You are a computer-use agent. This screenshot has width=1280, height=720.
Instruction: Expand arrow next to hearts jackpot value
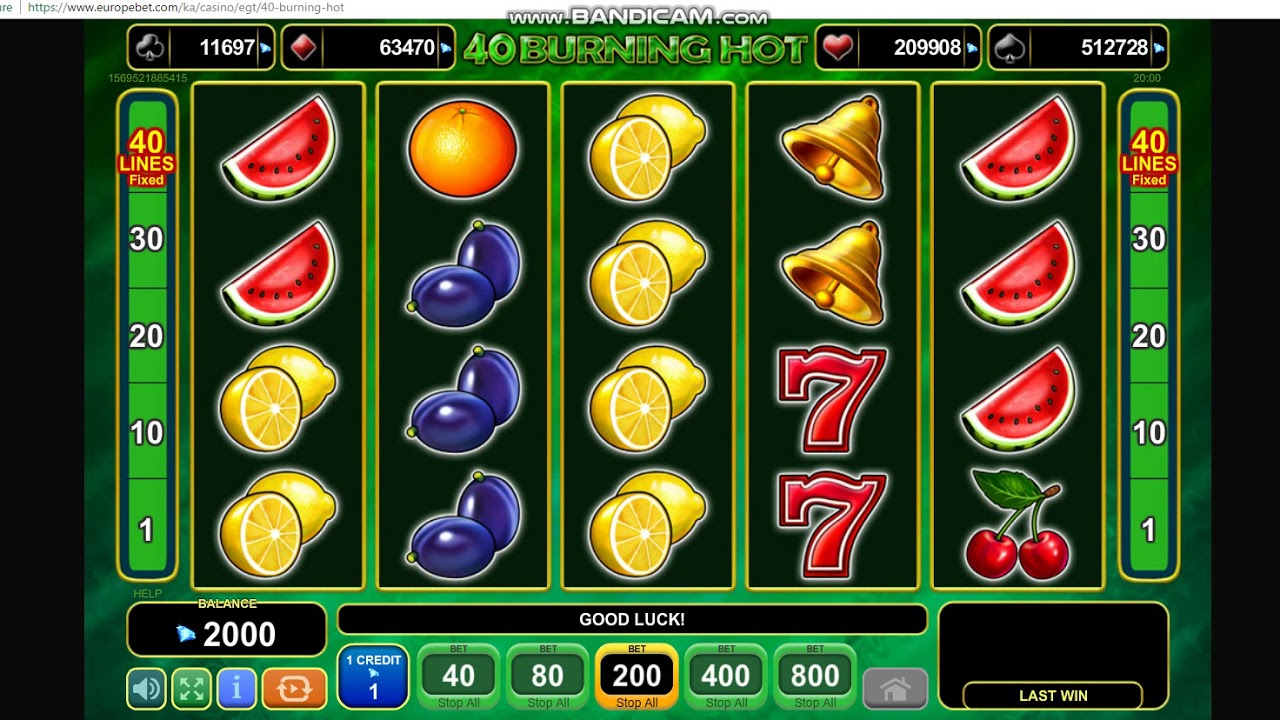pyautogui.click(x=971, y=48)
